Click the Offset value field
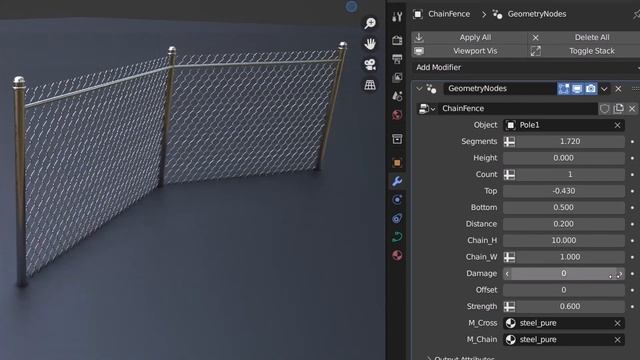This screenshot has width=640, height=360. (x=564, y=290)
